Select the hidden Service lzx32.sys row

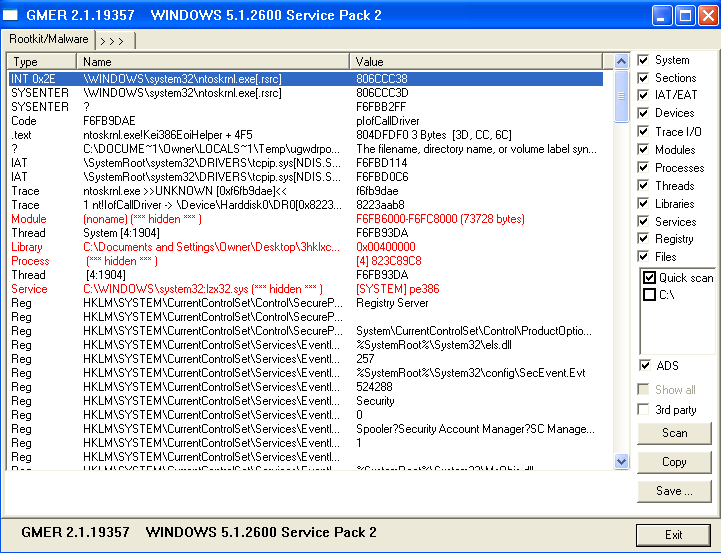306,289
